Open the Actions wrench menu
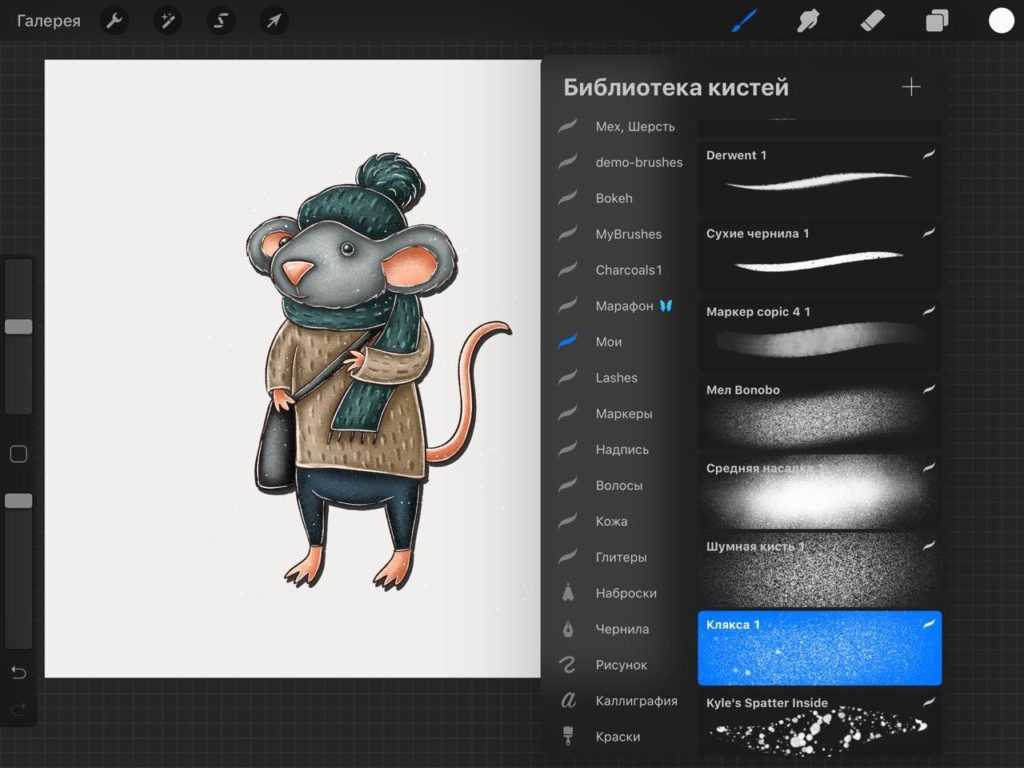This screenshot has height=768, width=1024. [115, 21]
